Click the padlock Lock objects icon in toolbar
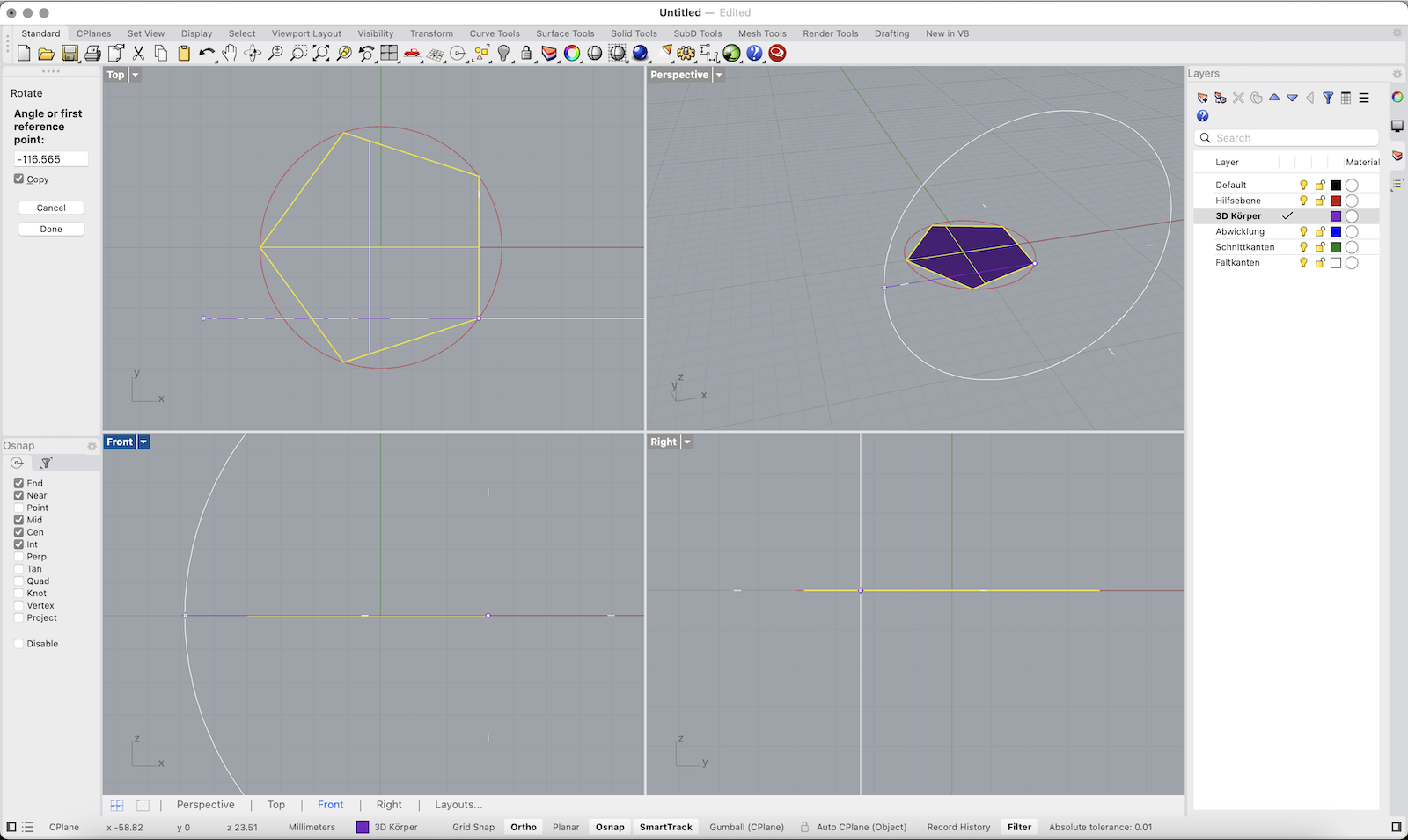 (x=526, y=54)
